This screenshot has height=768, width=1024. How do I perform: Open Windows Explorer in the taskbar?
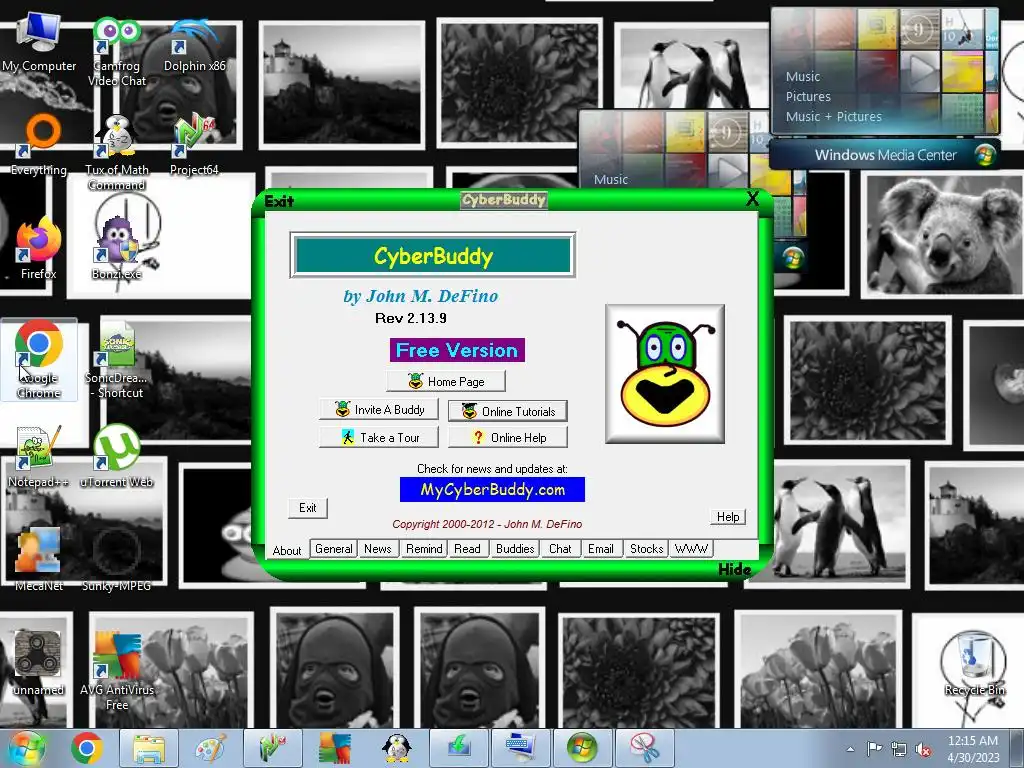149,748
